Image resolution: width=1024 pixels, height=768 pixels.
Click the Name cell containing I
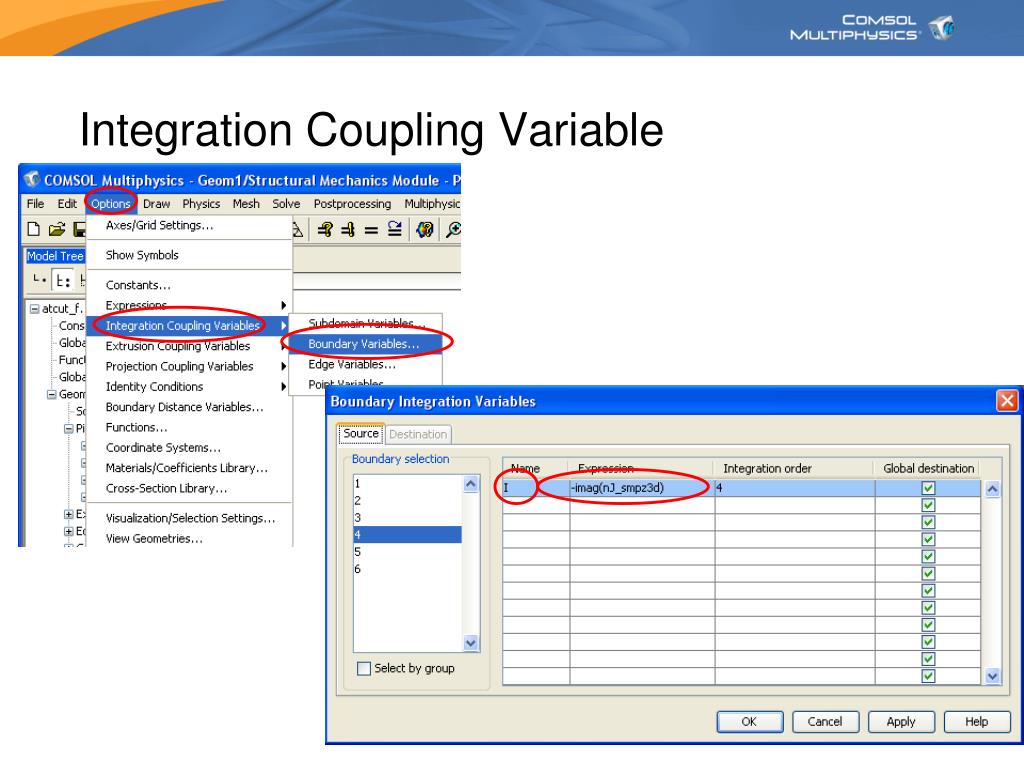536,488
